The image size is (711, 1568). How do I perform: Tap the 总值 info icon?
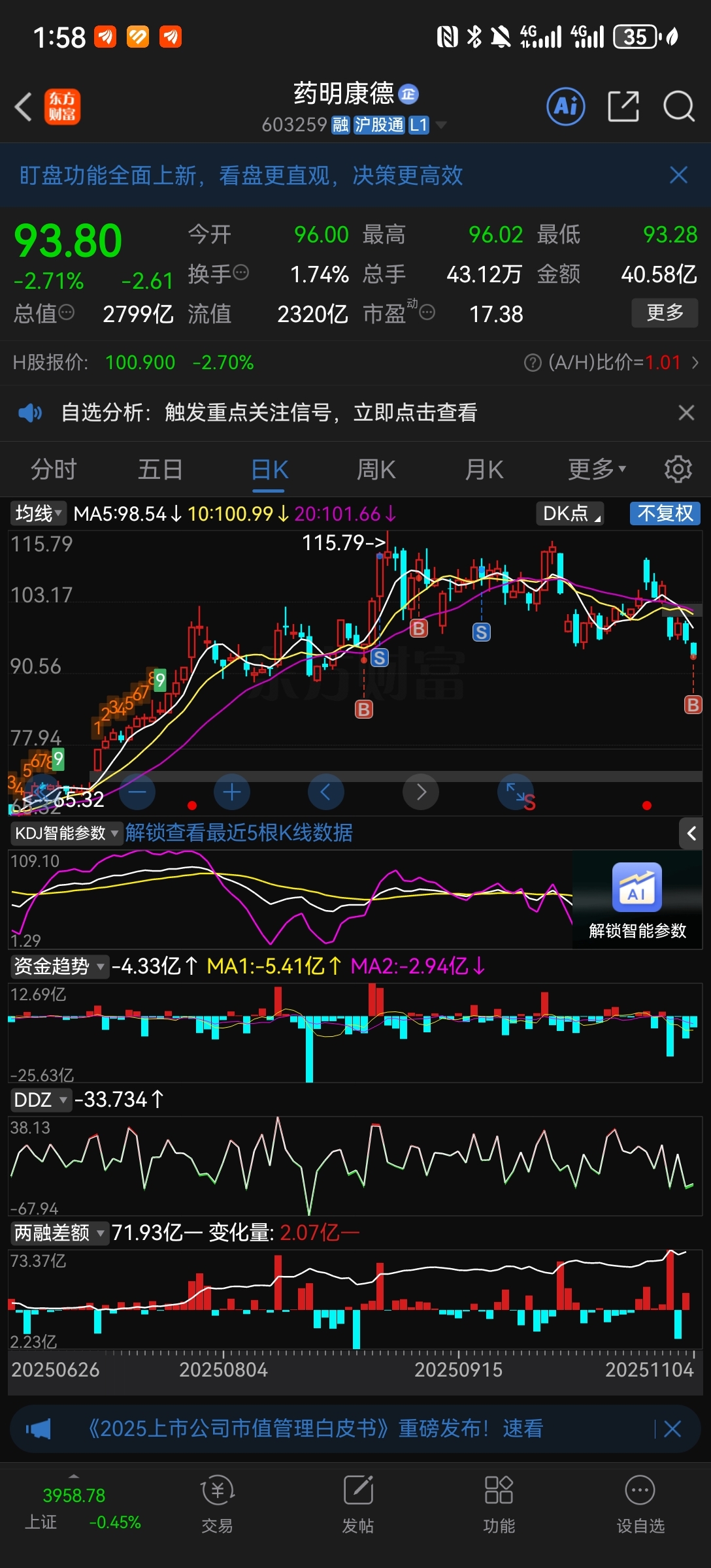click(x=66, y=312)
